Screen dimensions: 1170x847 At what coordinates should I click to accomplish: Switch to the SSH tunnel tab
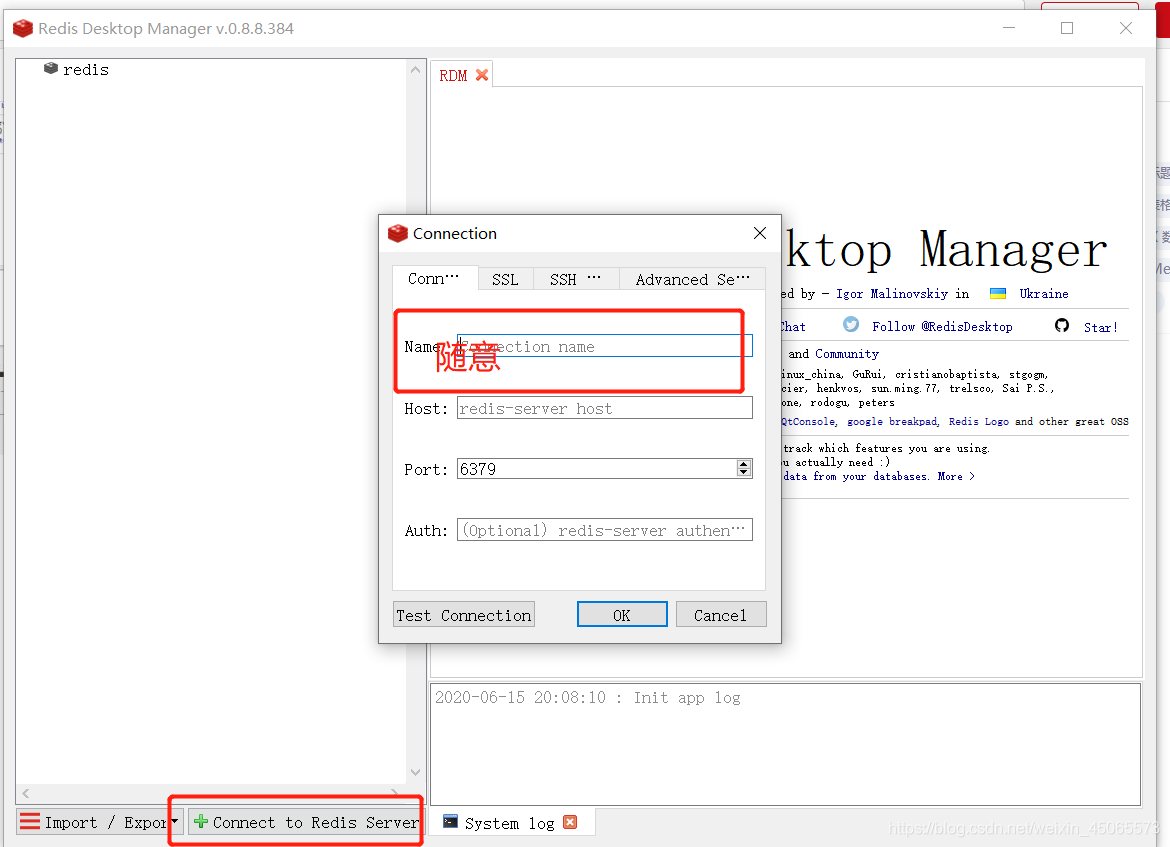(x=575, y=279)
